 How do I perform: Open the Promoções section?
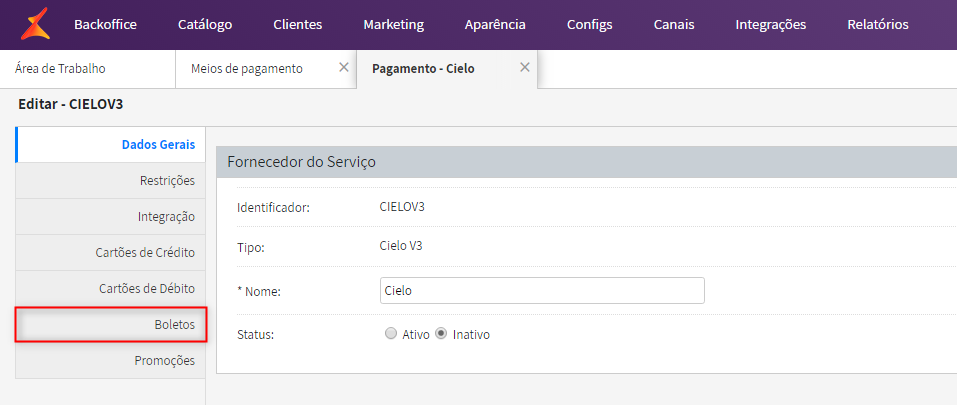pyautogui.click(x=110, y=360)
